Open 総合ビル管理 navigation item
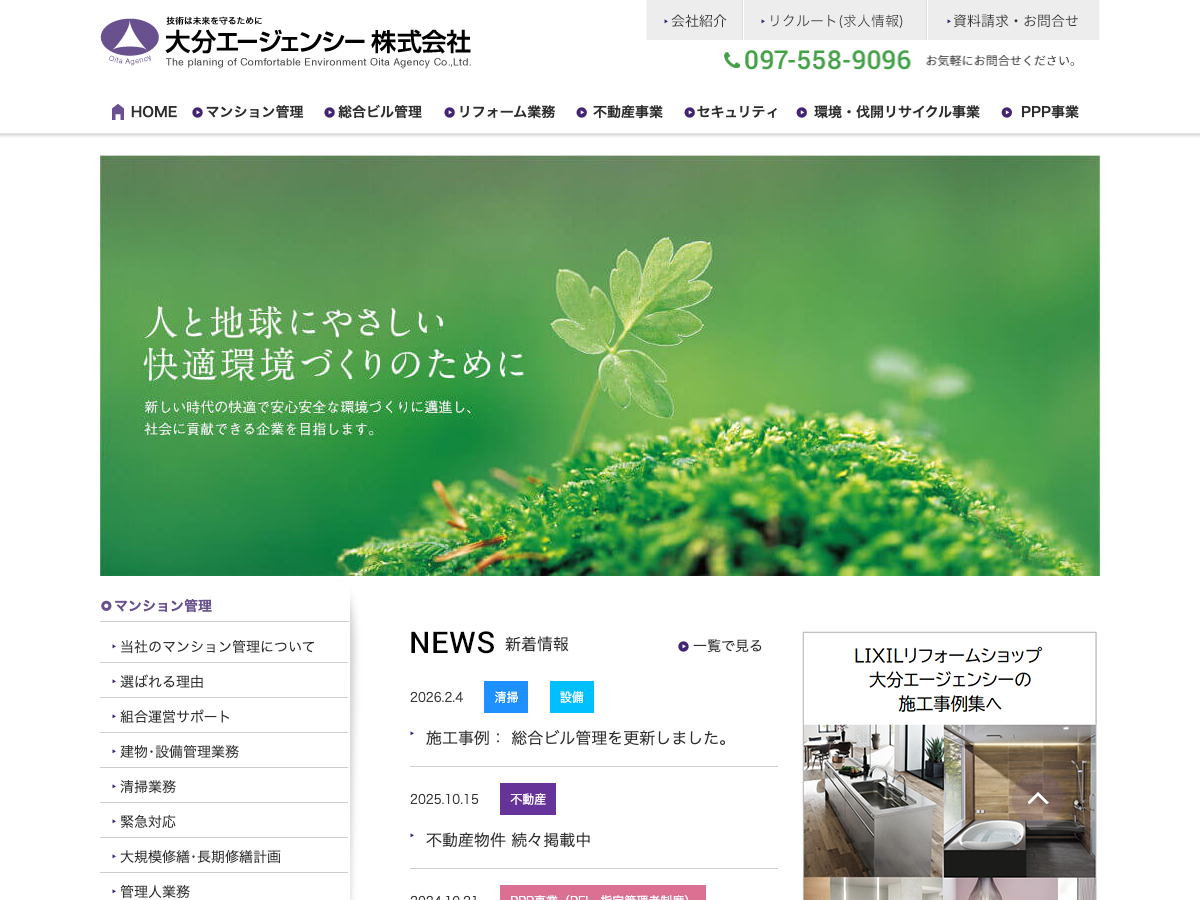The image size is (1200, 900). [373, 112]
